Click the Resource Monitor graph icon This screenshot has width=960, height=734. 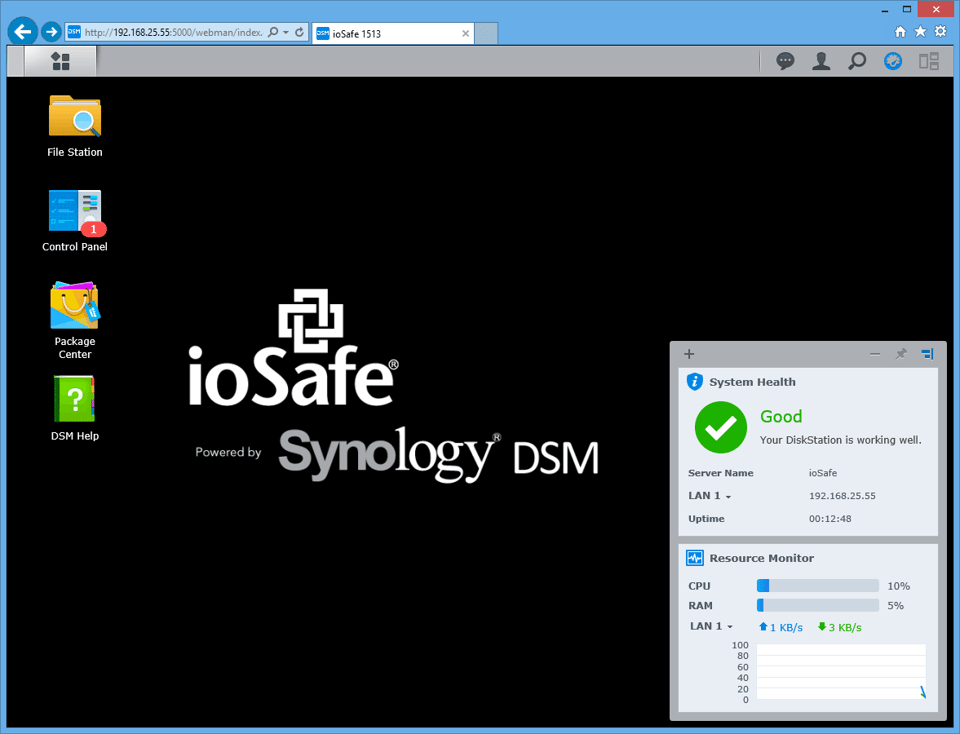[x=694, y=558]
